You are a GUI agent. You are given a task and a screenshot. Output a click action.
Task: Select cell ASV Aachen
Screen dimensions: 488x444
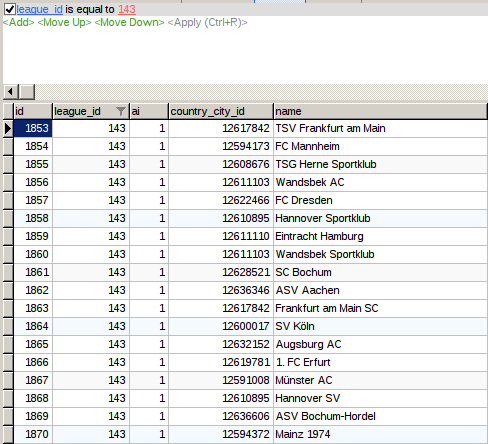tap(380, 290)
